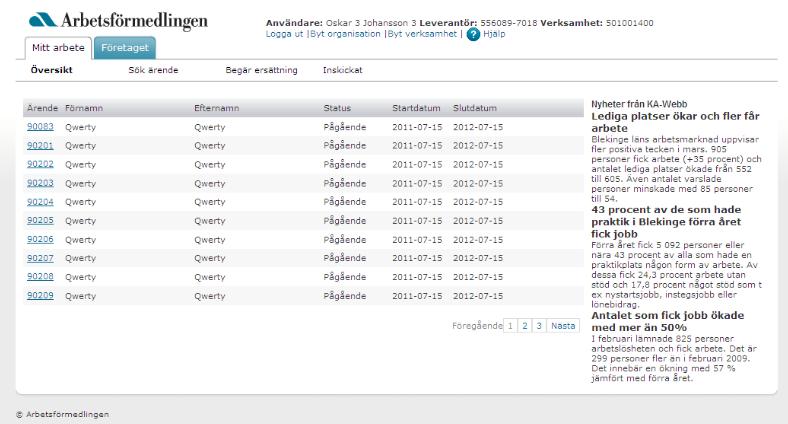788x424 pixels.
Task: Open ärende 90203
Action: [x=40, y=183]
